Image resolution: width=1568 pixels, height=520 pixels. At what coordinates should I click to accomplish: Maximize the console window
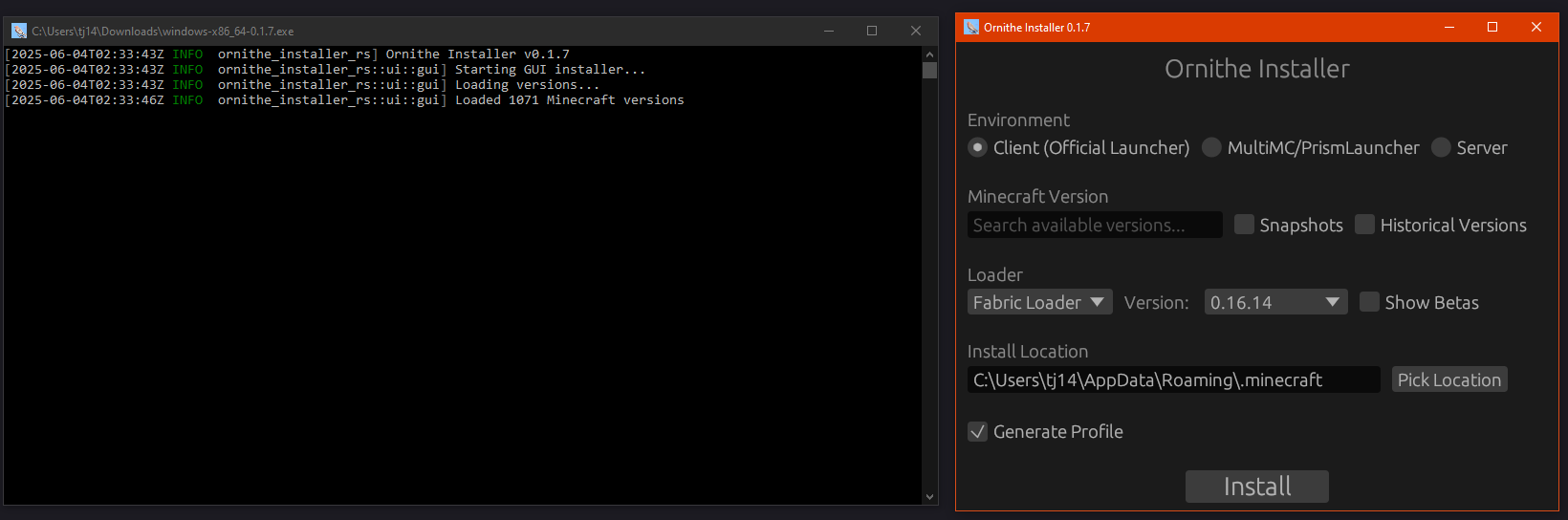[872, 31]
